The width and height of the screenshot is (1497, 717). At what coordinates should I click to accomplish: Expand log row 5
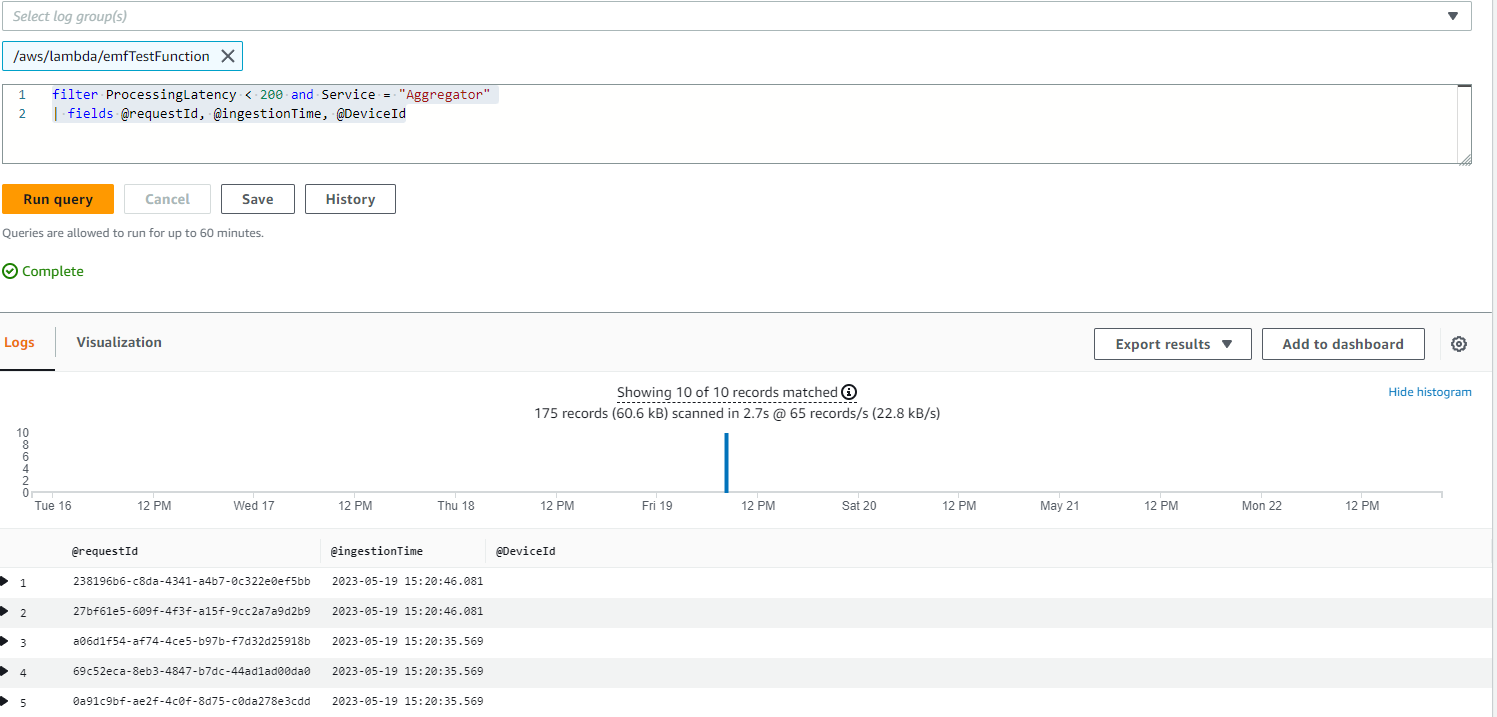[x=5, y=701]
